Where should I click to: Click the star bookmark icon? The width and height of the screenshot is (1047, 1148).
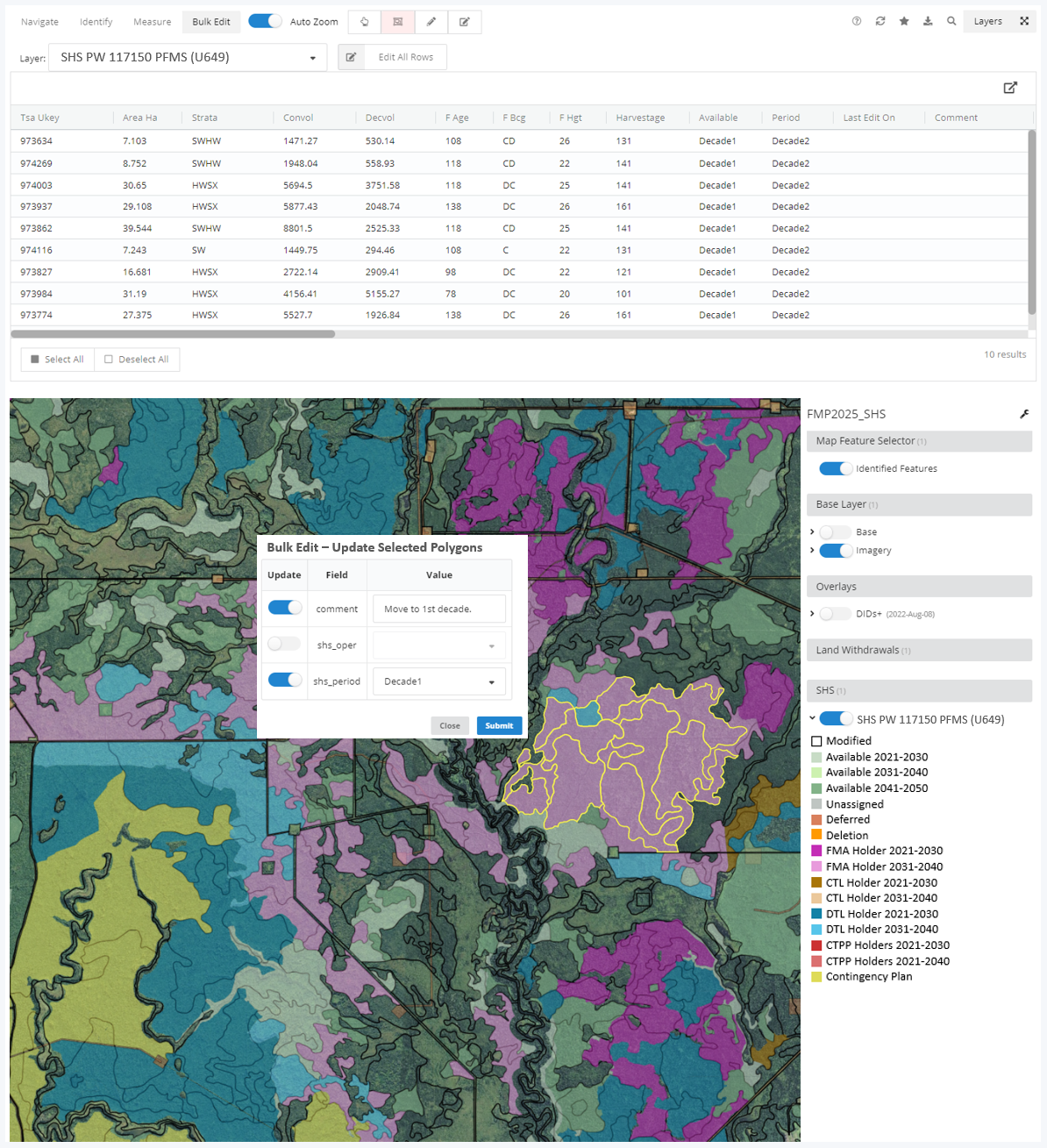904,21
